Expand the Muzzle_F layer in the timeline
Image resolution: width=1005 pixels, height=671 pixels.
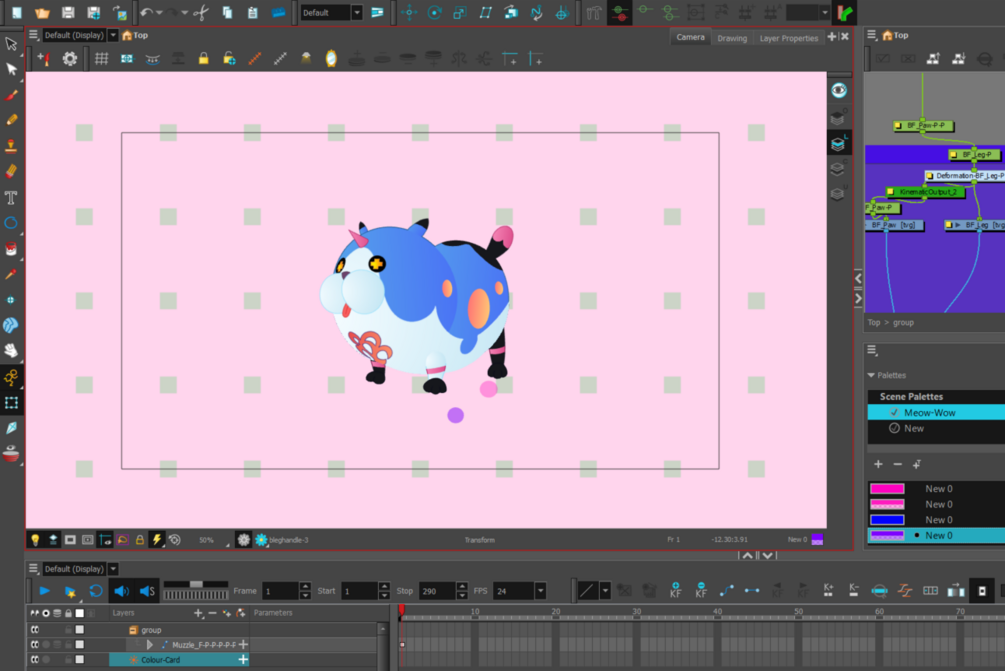(x=149, y=644)
